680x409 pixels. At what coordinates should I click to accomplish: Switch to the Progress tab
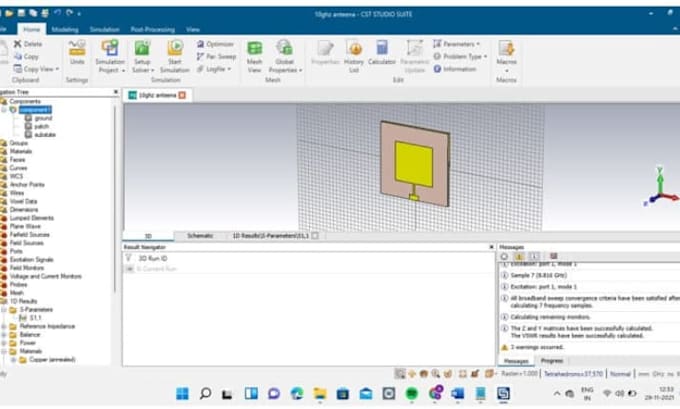(552, 361)
